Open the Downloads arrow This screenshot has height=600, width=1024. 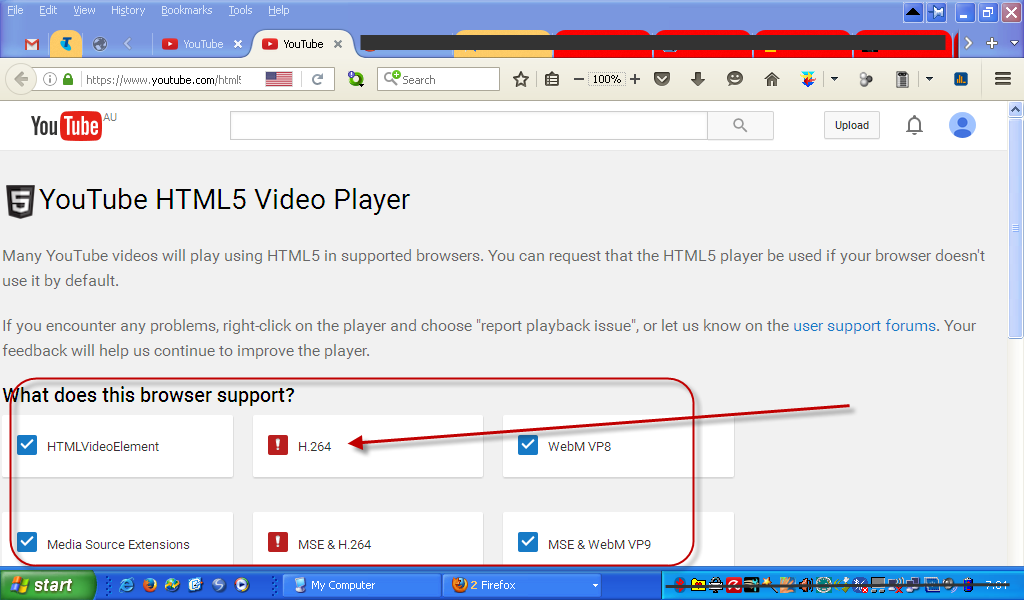tap(697, 80)
